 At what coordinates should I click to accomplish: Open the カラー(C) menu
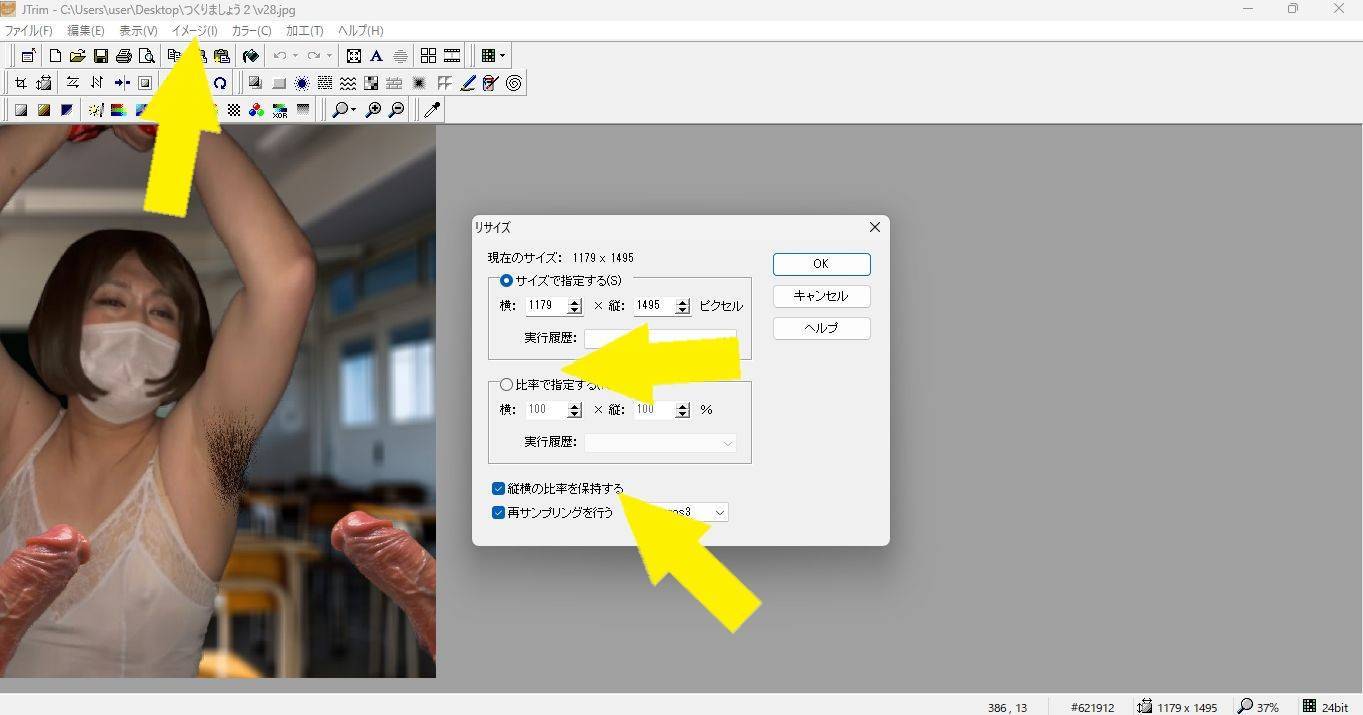[x=251, y=31]
